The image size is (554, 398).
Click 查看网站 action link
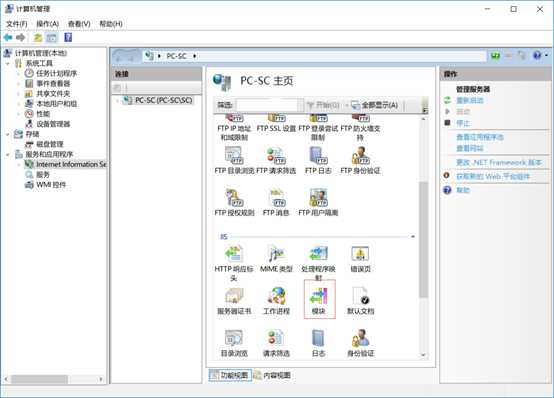470,148
